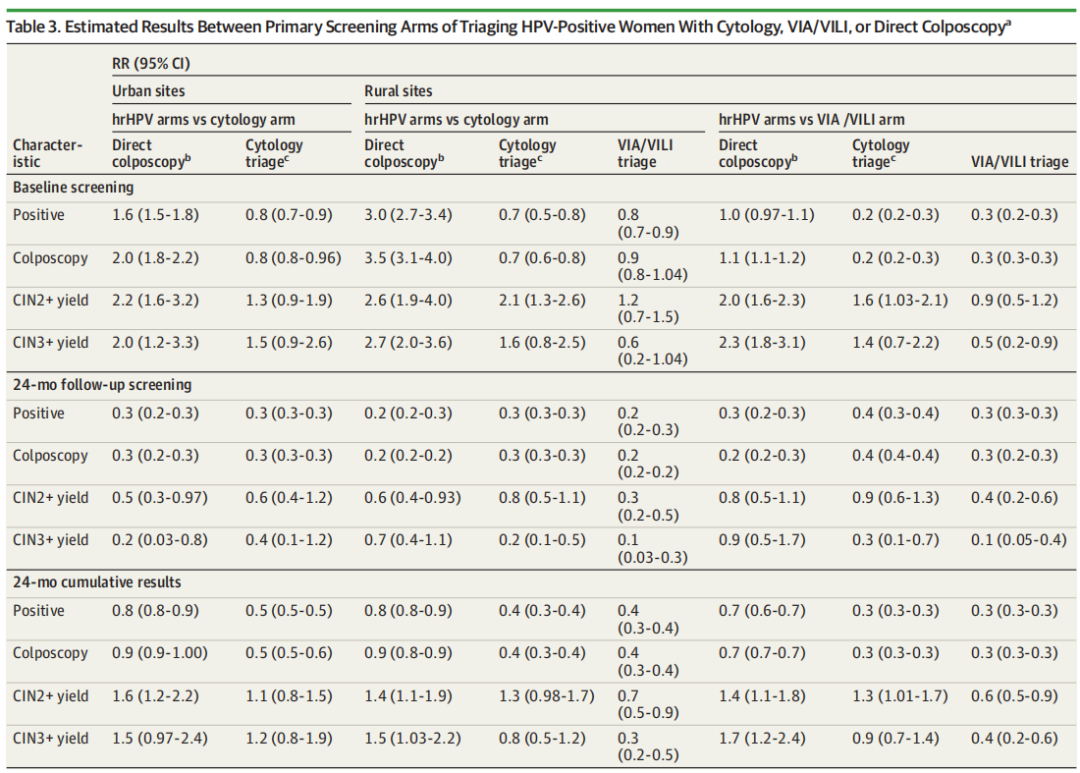Click the hrHPV arms vs VIA /VILI arm header
The image size is (1080, 773).
pos(811,119)
